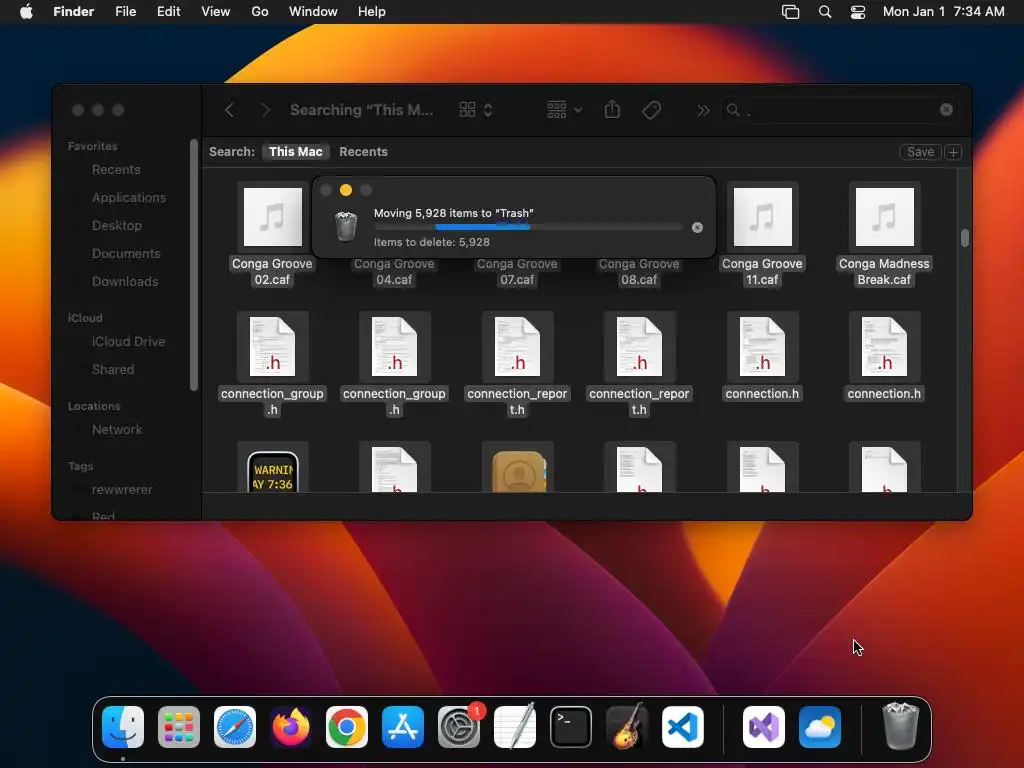The image size is (1024, 768).
Task: Go to Desktop in sidebar
Action: [x=116, y=226]
